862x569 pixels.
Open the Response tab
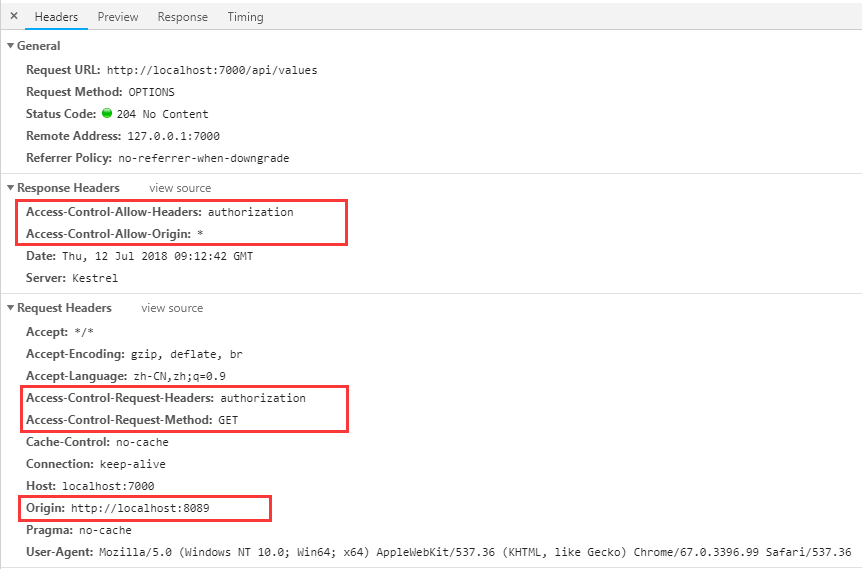click(183, 17)
